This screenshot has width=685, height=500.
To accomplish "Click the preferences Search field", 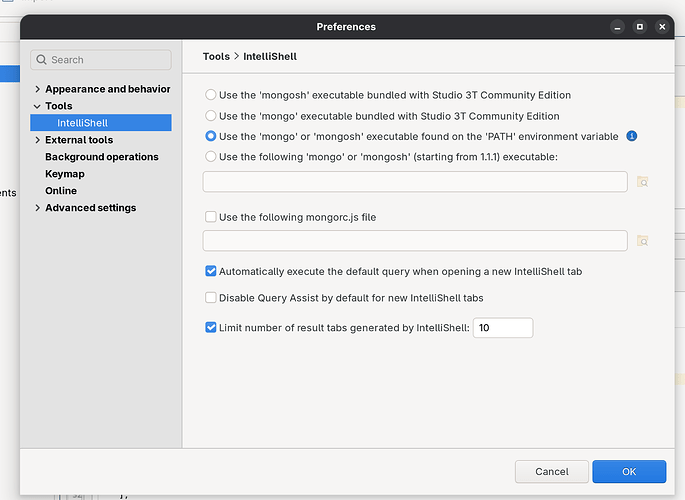I will 101,60.
